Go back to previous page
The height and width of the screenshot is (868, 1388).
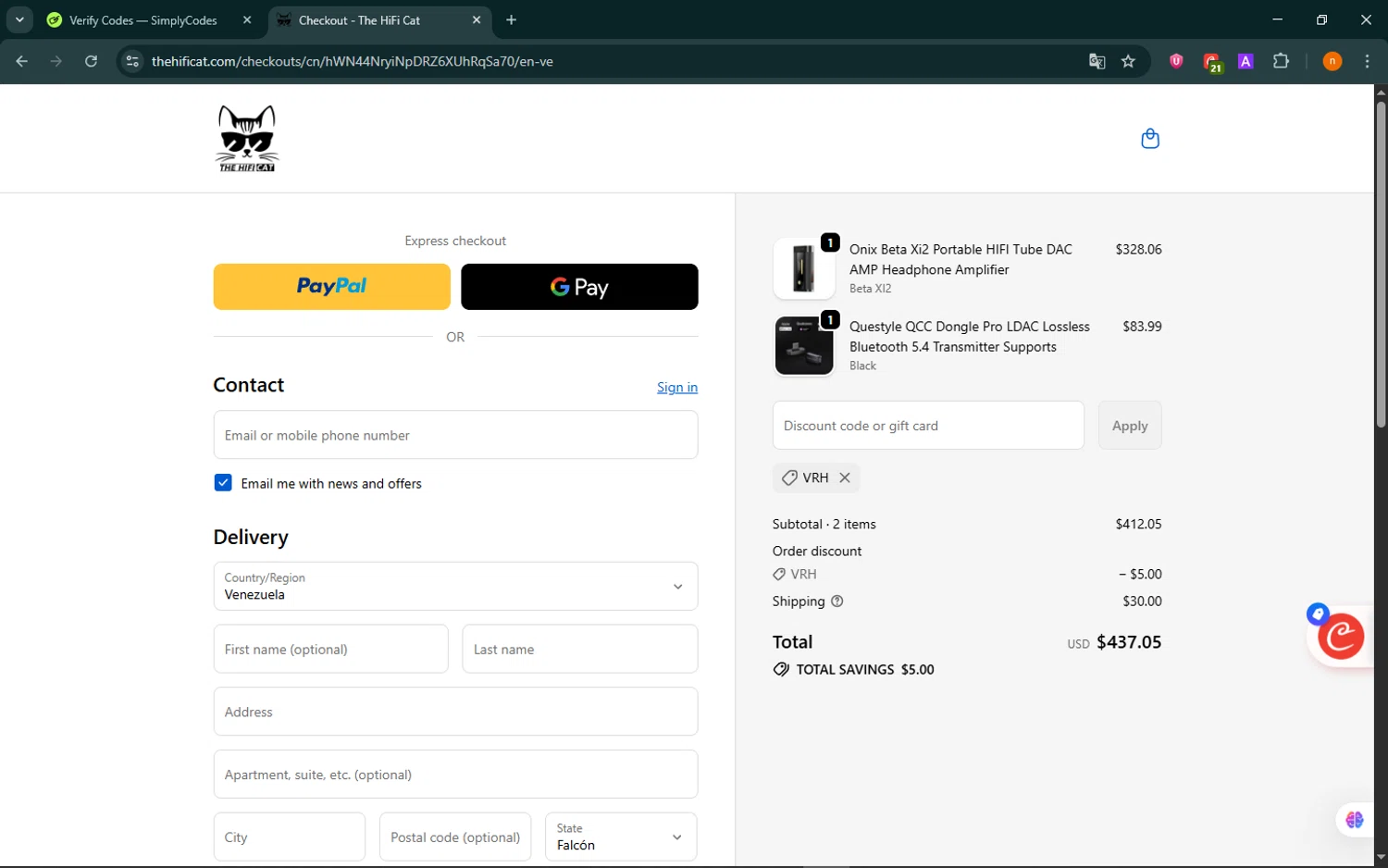click(22, 61)
